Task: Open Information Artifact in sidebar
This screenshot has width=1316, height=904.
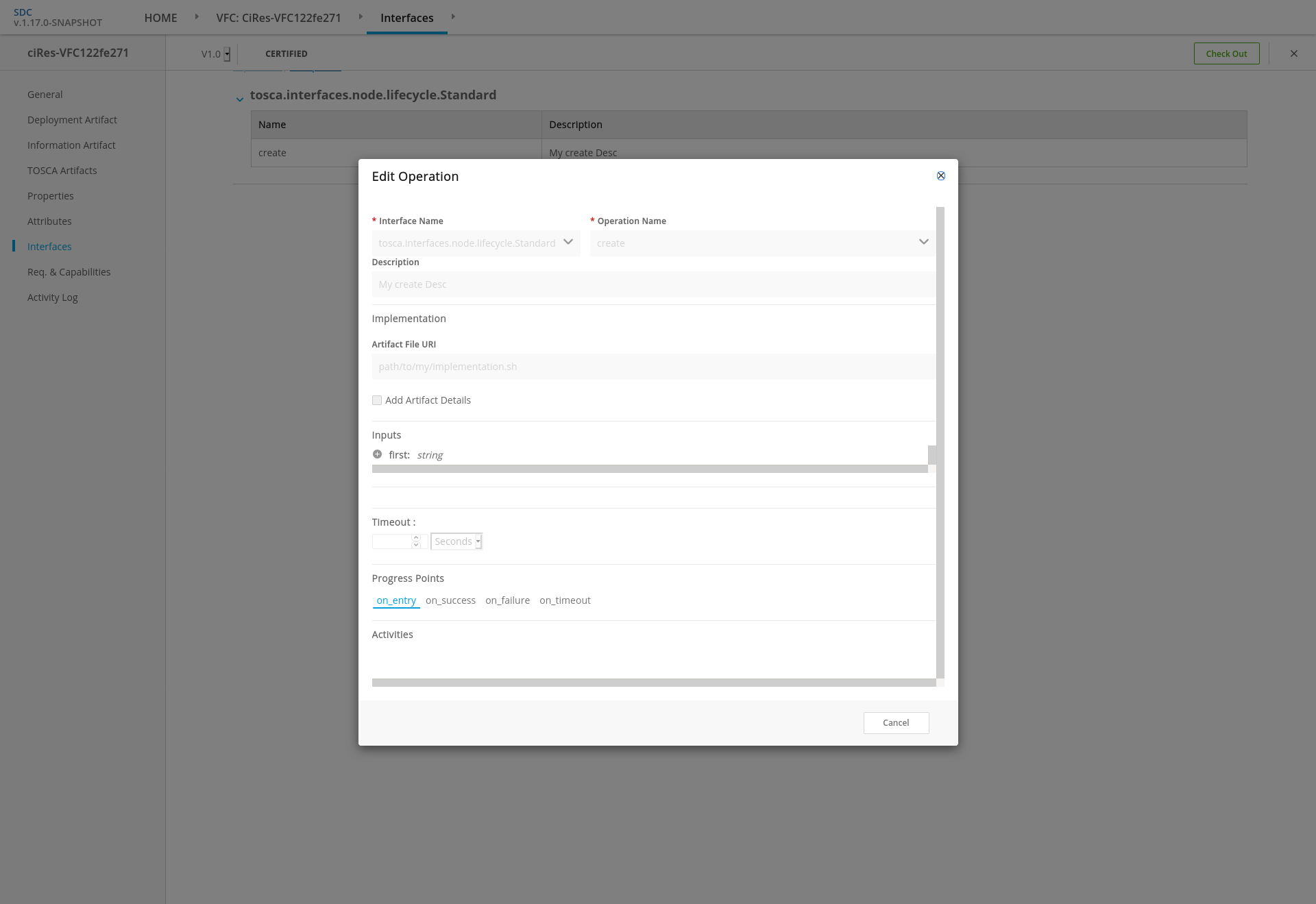Action: pyautogui.click(x=71, y=145)
